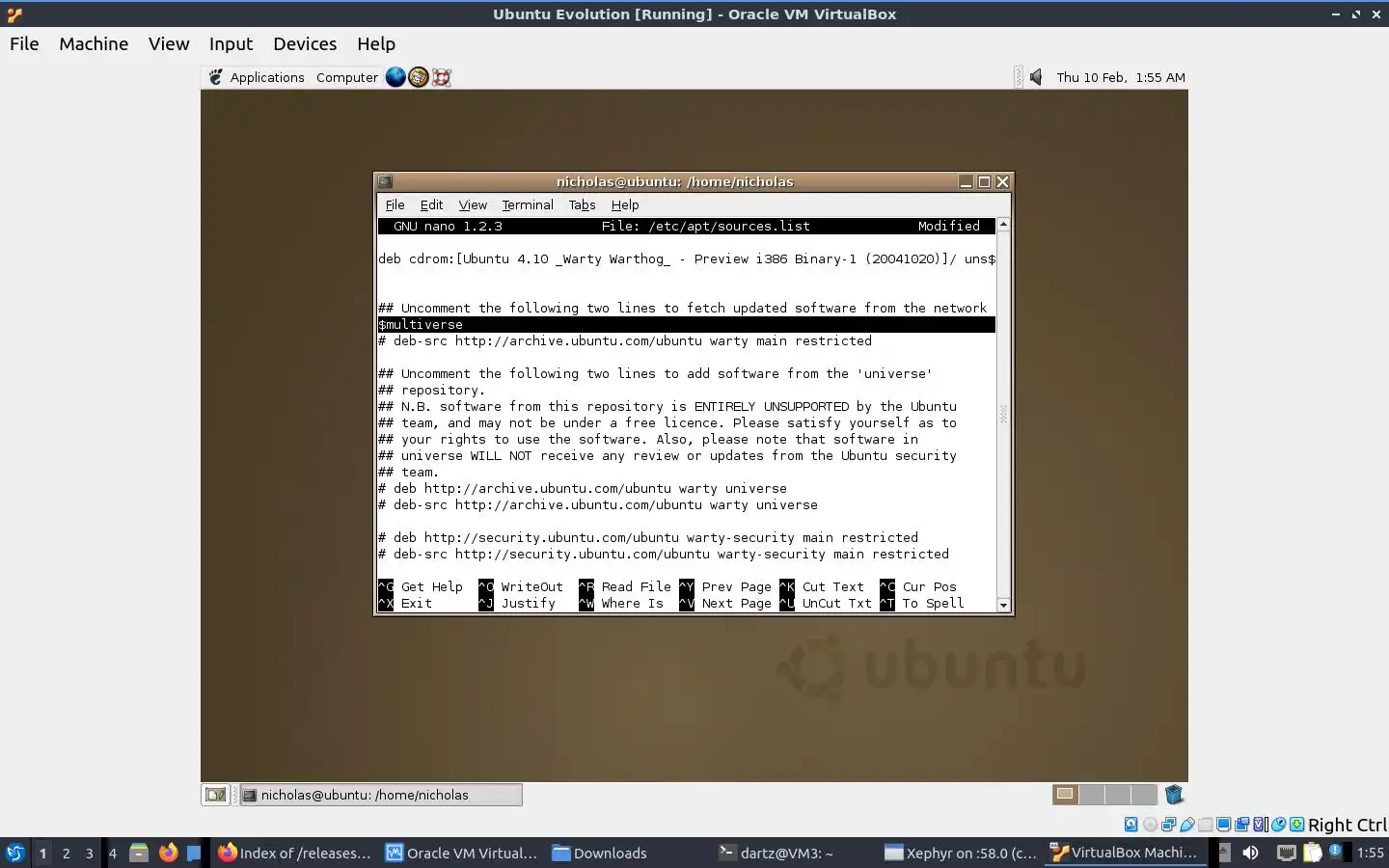Open the Terminal menu in terminal window
The width and height of the screenshot is (1389, 868).
point(528,204)
